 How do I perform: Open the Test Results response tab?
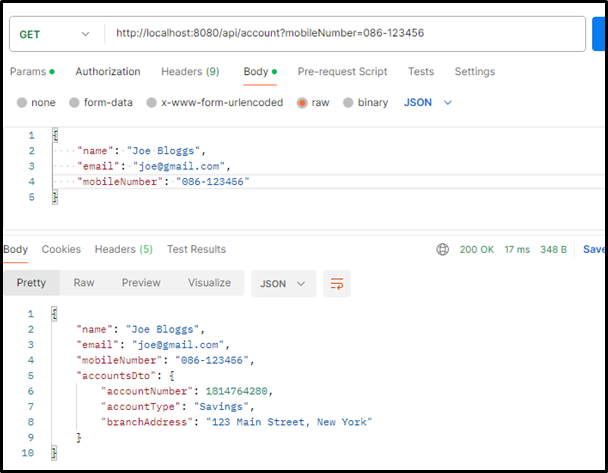(x=196, y=249)
